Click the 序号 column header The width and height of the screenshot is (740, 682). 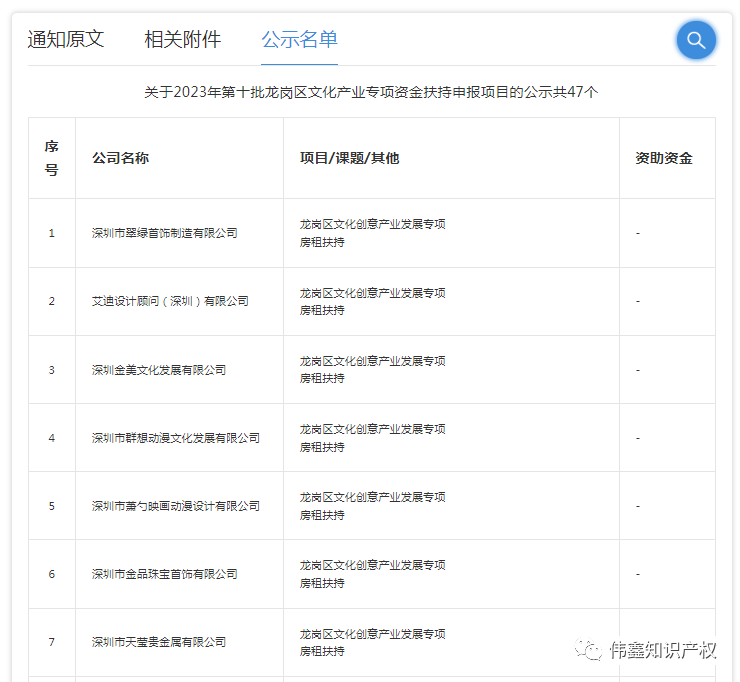pos(52,158)
